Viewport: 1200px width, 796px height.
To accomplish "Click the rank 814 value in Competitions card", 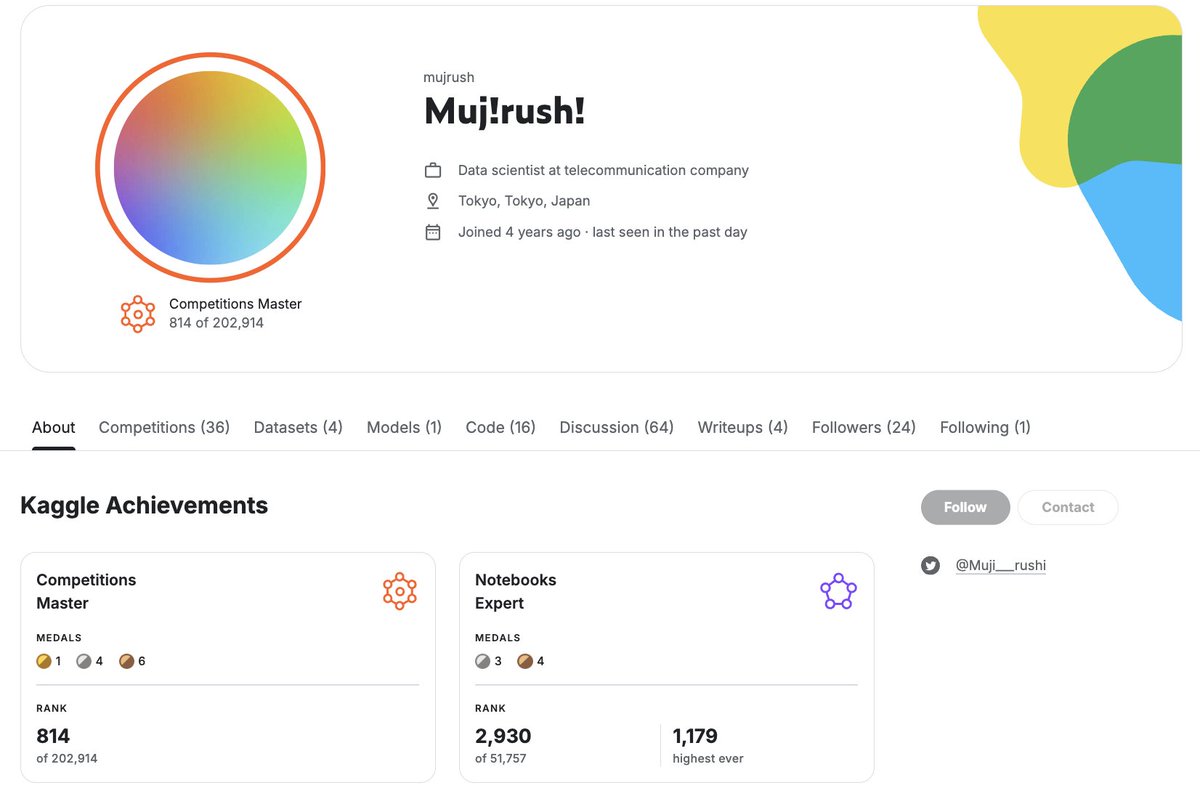I will (53, 736).
